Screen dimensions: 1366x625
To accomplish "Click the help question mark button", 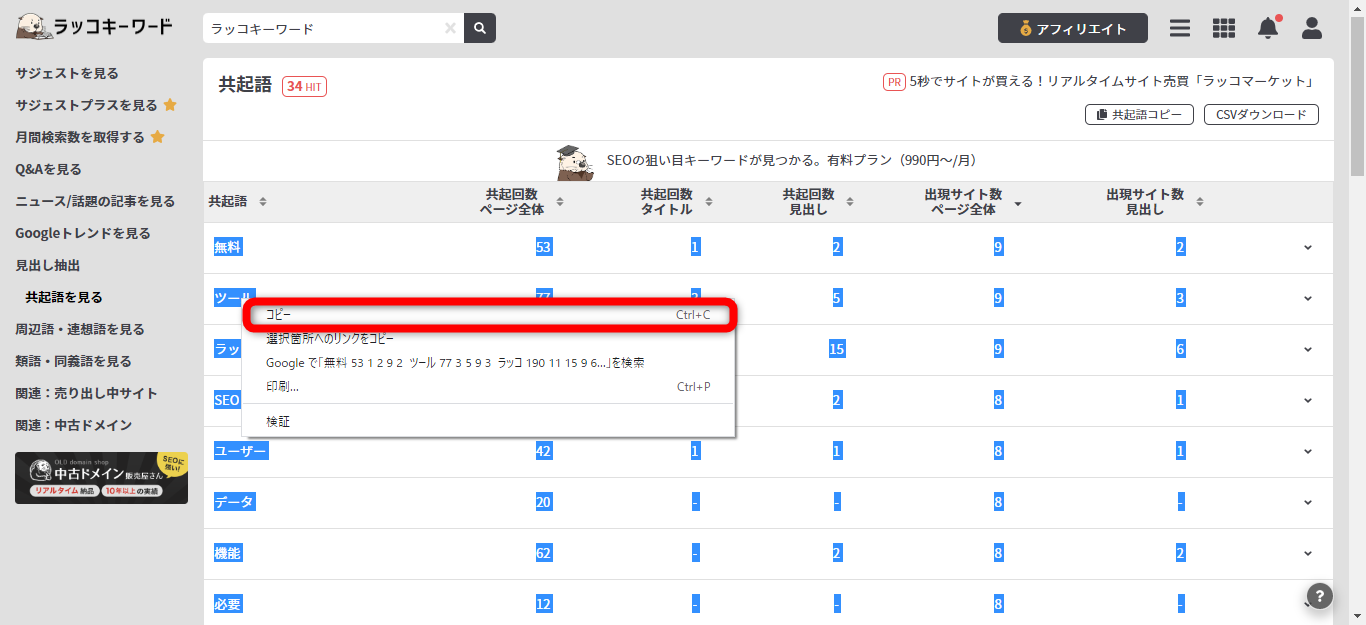I will pos(1320,596).
